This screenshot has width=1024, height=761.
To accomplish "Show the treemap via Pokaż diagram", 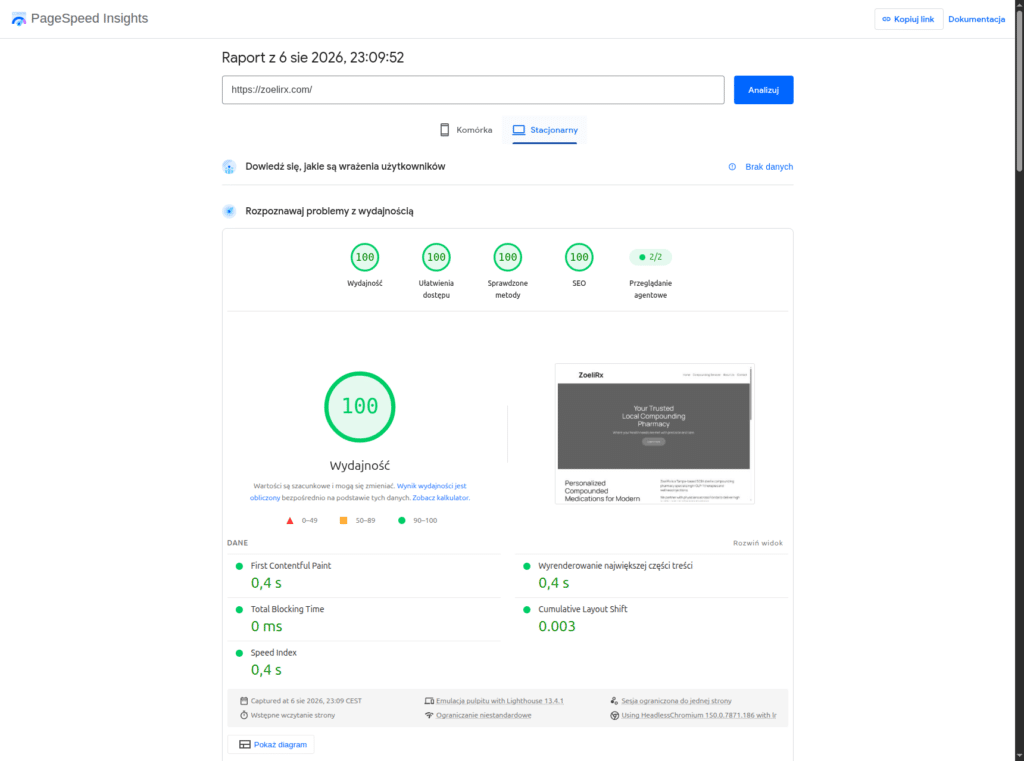I will click(x=271, y=745).
